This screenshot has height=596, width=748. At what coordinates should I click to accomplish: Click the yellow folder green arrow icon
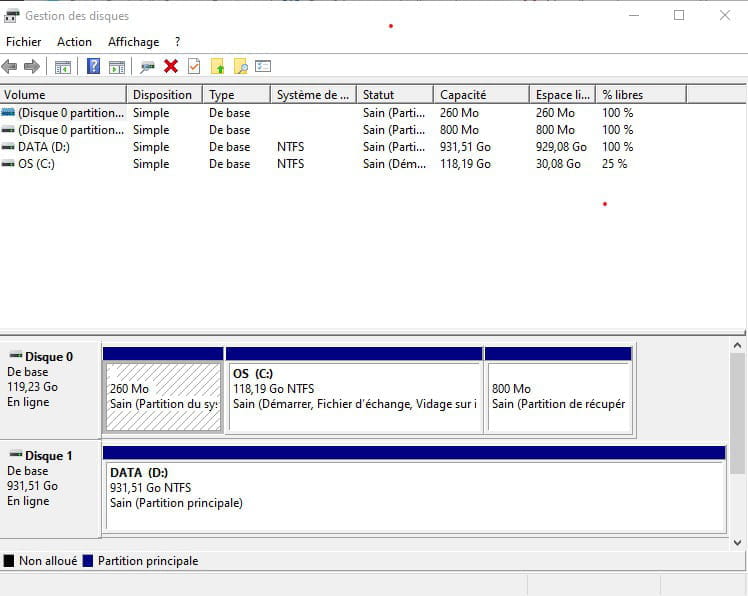218,66
